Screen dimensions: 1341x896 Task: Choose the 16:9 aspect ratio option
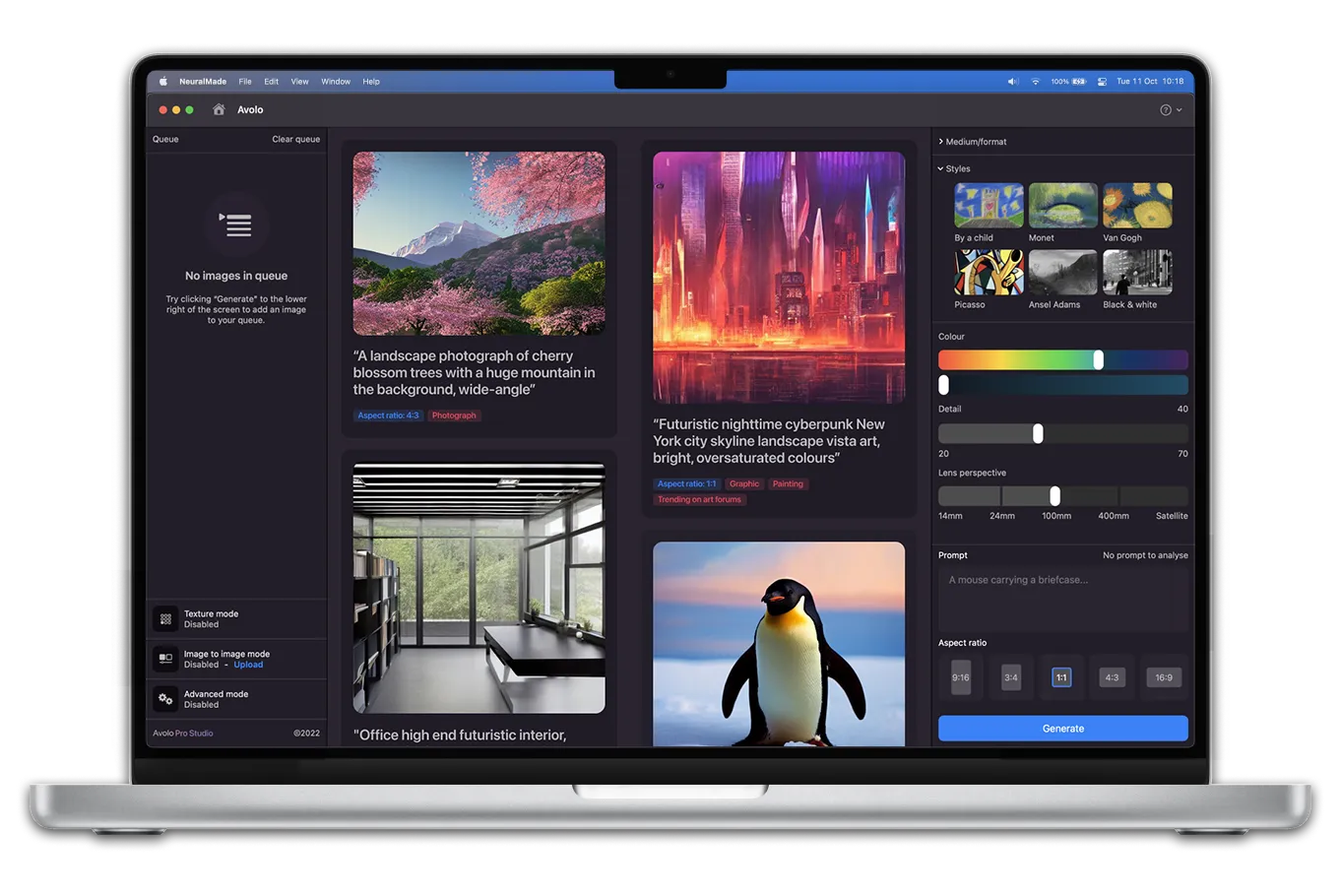(x=1163, y=677)
